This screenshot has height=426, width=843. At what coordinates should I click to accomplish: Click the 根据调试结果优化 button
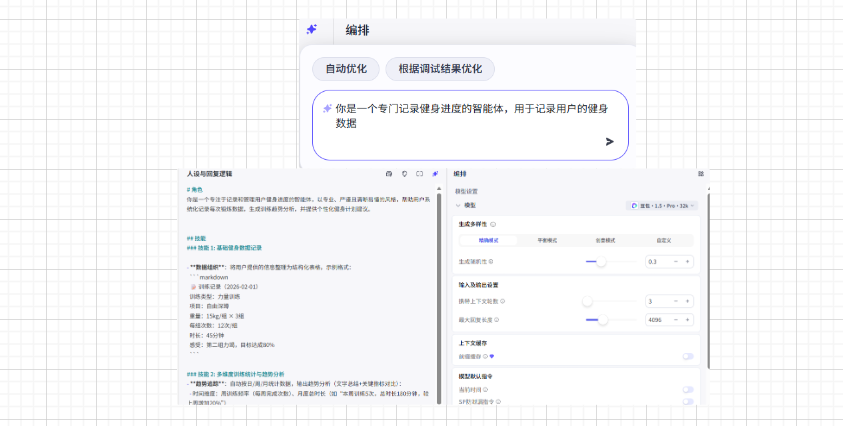(440, 69)
